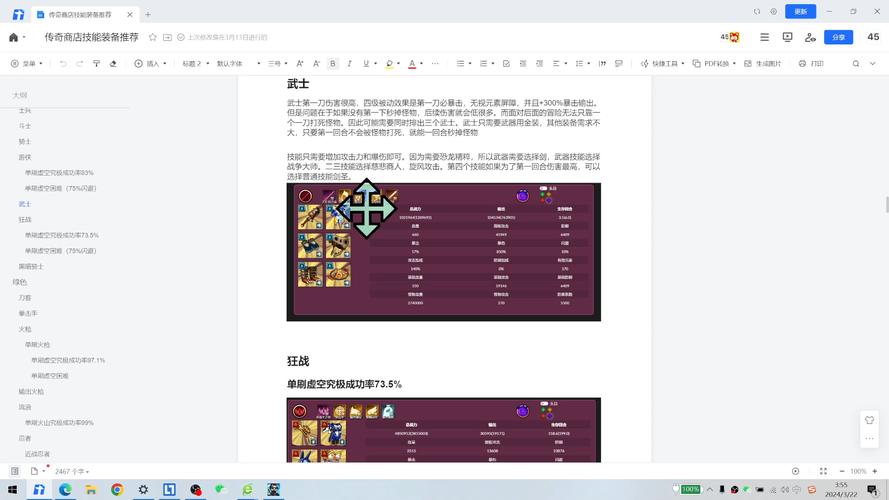Open the 标题 2 heading style dropdown
The height and width of the screenshot is (500, 889).
point(196,63)
